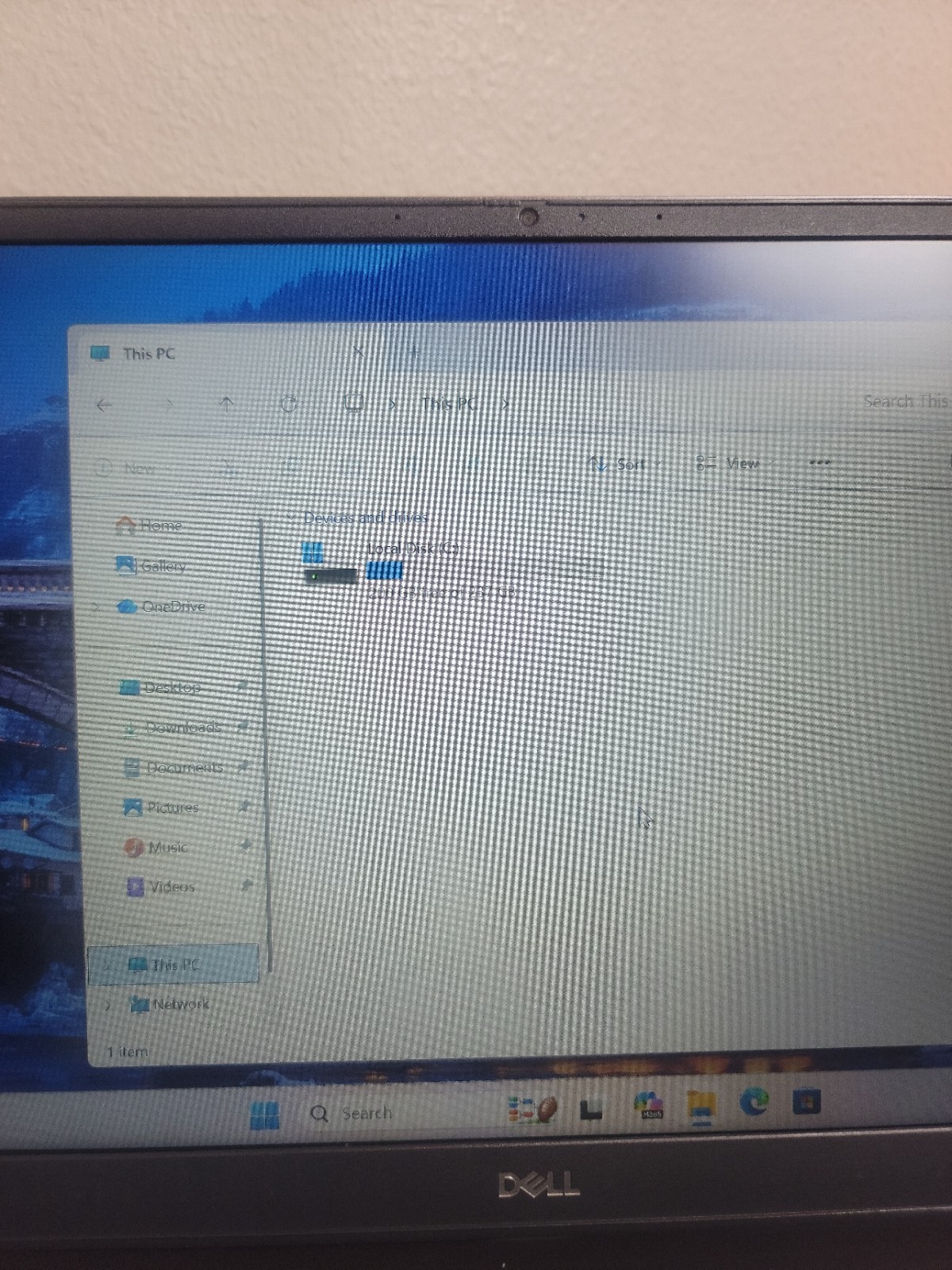Open File Explorer from taskbar
This screenshot has width=952, height=1270.
point(701,1106)
